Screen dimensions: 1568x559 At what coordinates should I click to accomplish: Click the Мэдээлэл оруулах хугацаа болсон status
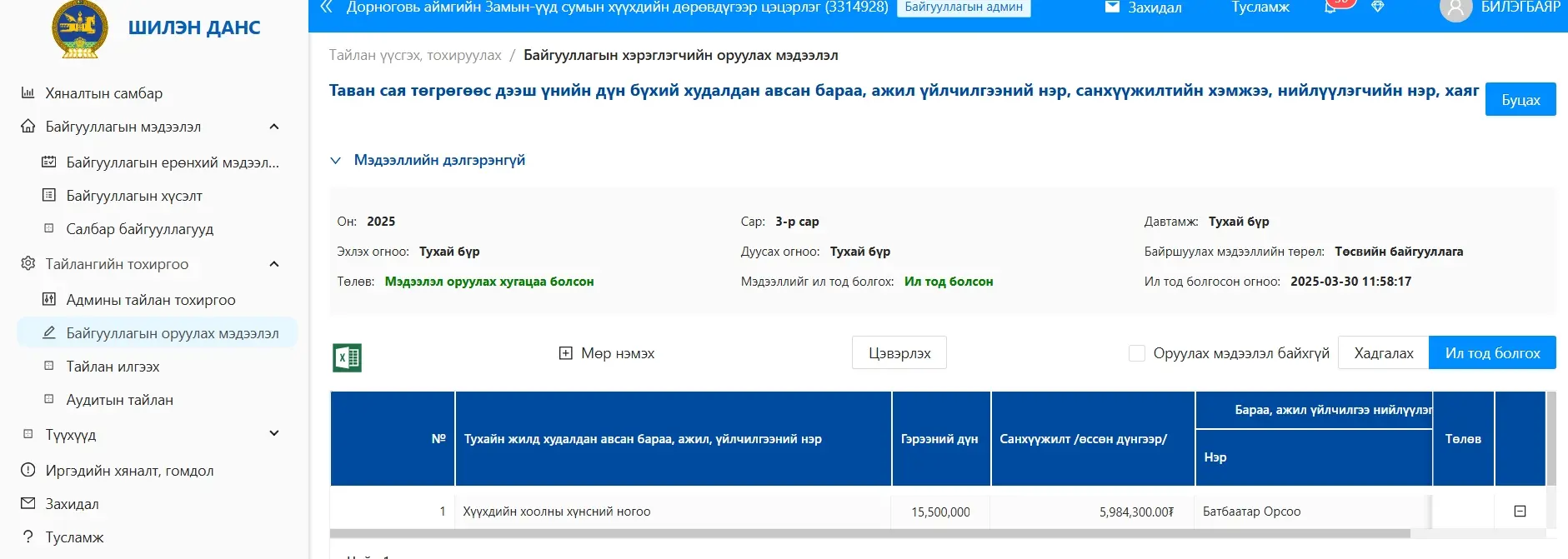tap(489, 282)
